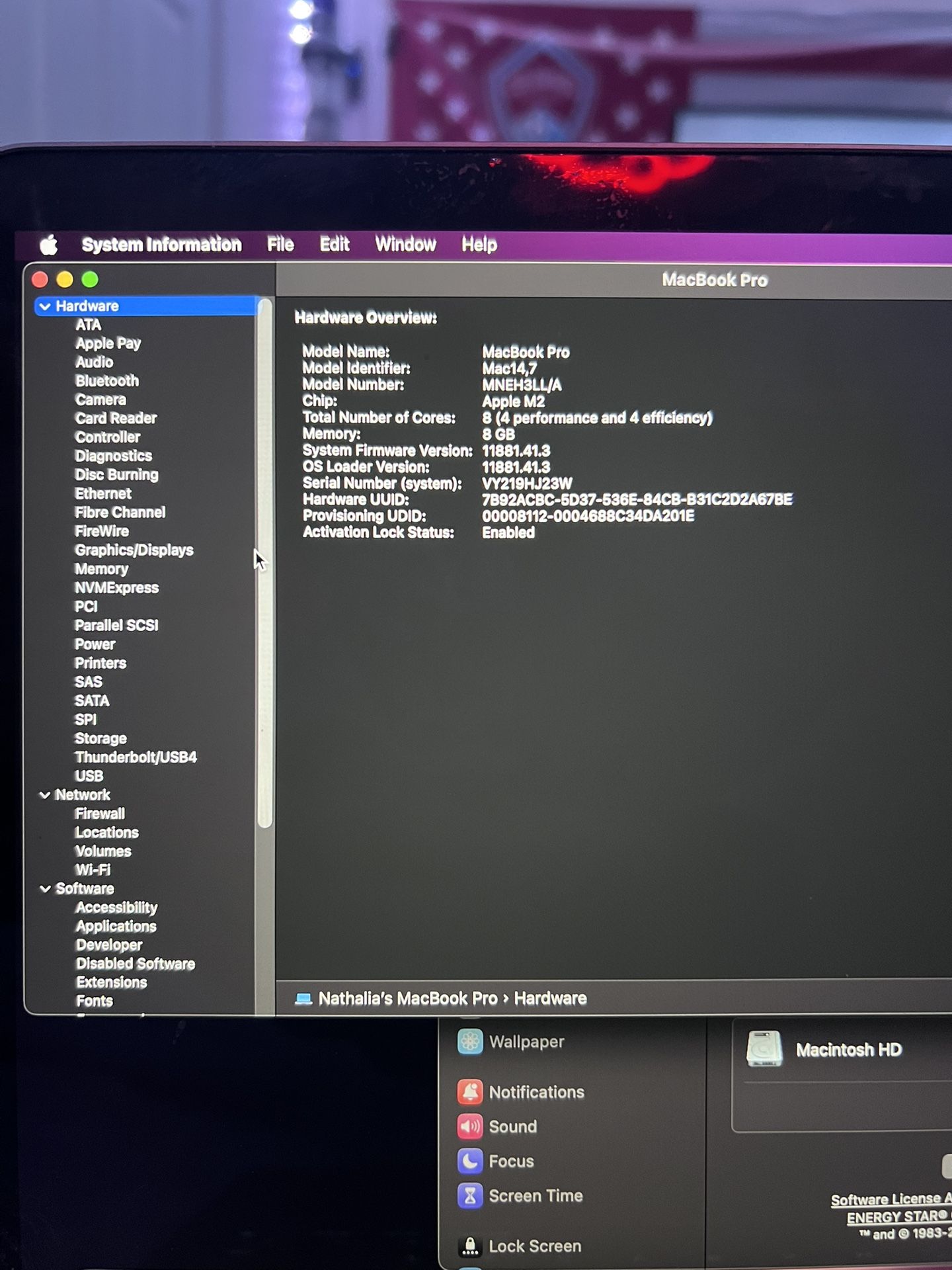The height and width of the screenshot is (1270, 952).
Task: Select ATA in the sidebar
Action: [x=89, y=325]
